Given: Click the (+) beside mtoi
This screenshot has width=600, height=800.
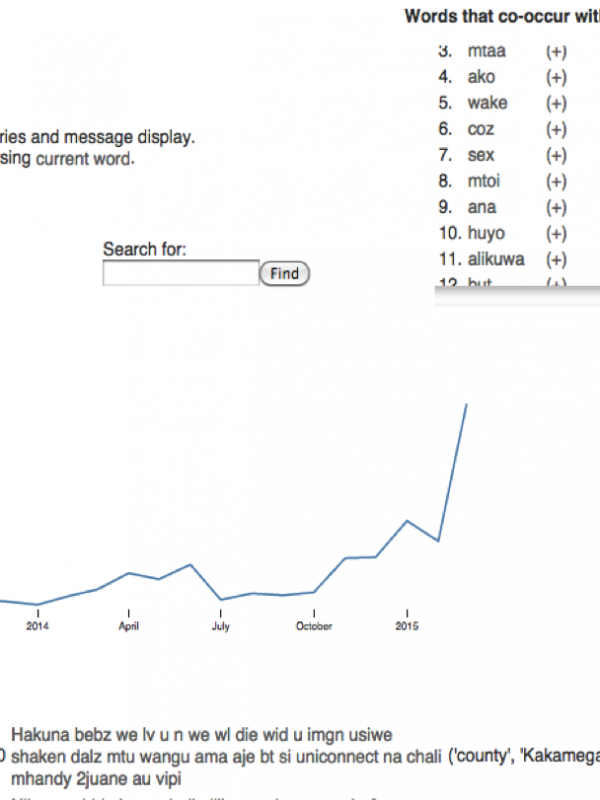Looking at the screenshot, I should (x=556, y=181).
